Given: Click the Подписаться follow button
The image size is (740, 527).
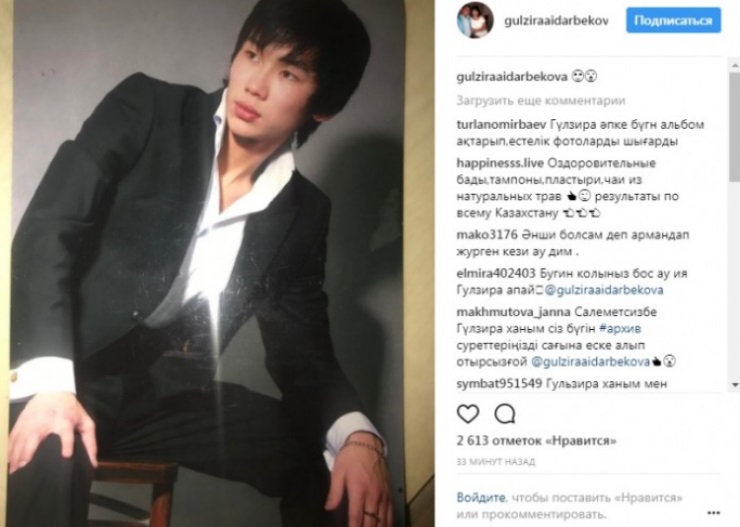Looking at the screenshot, I should point(673,20).
